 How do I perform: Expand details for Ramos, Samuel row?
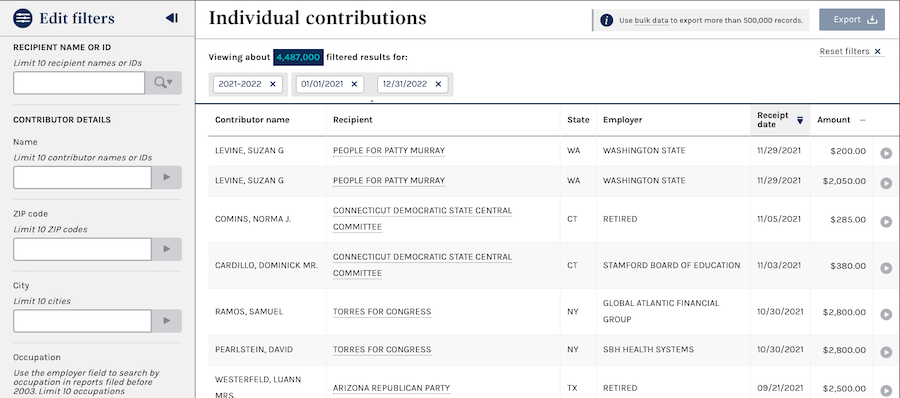886,314
